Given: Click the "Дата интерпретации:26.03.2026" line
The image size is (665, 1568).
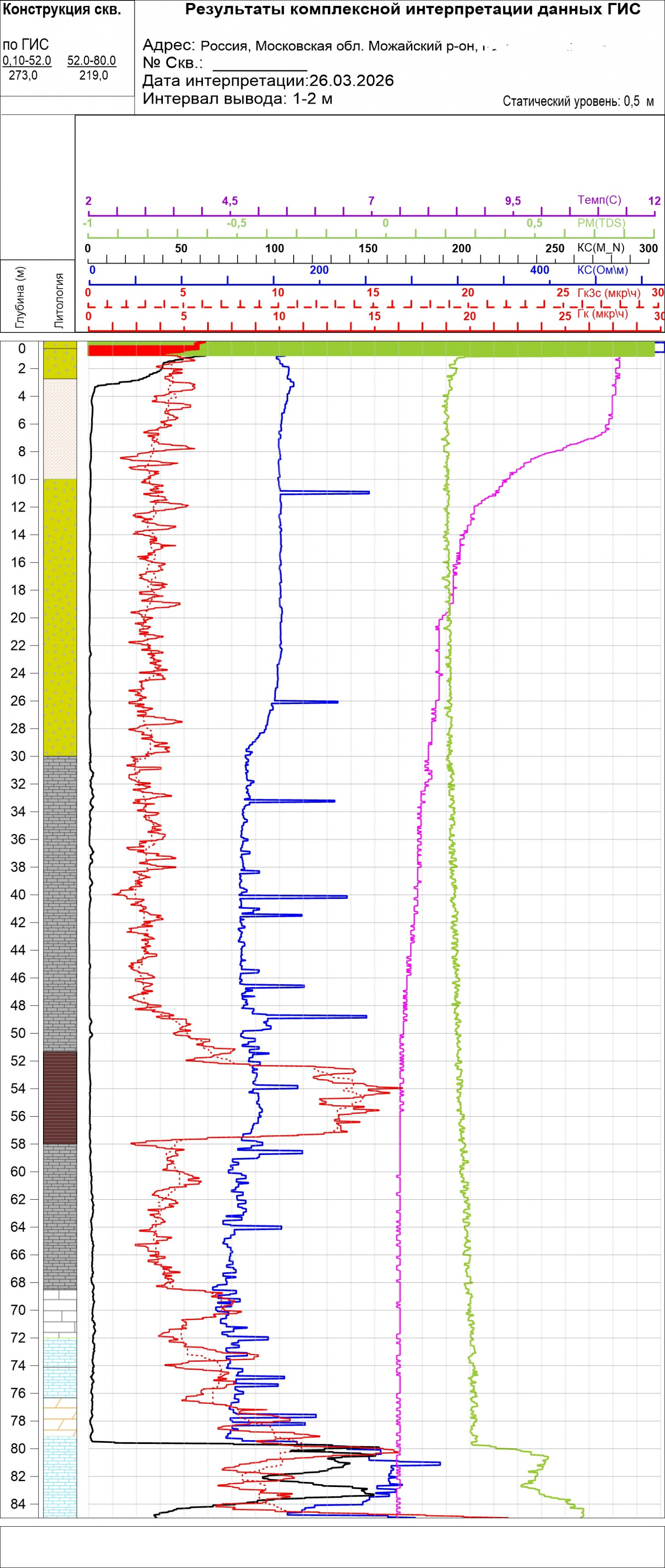Looking at the screenshot, I should 268,81.
